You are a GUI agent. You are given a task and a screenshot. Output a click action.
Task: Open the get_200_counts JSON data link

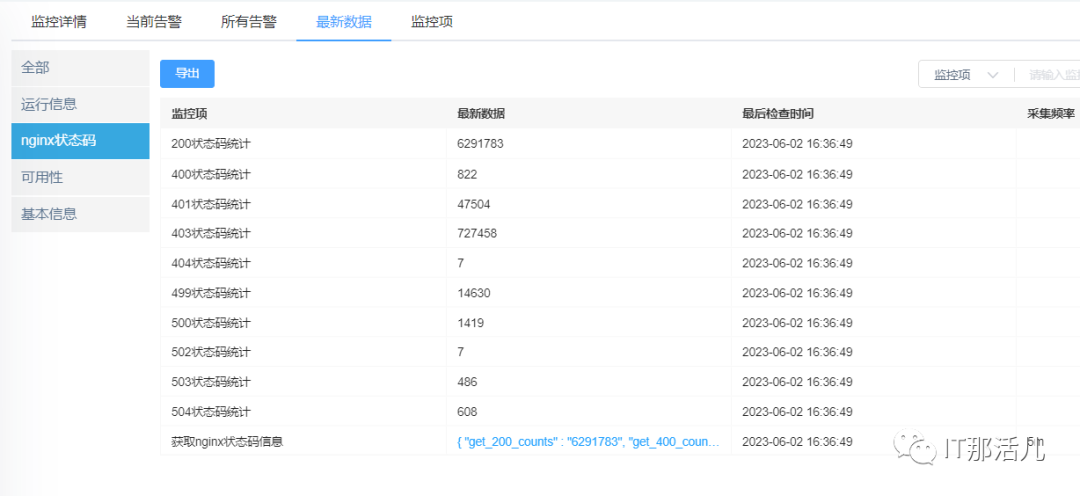point(588,442)
